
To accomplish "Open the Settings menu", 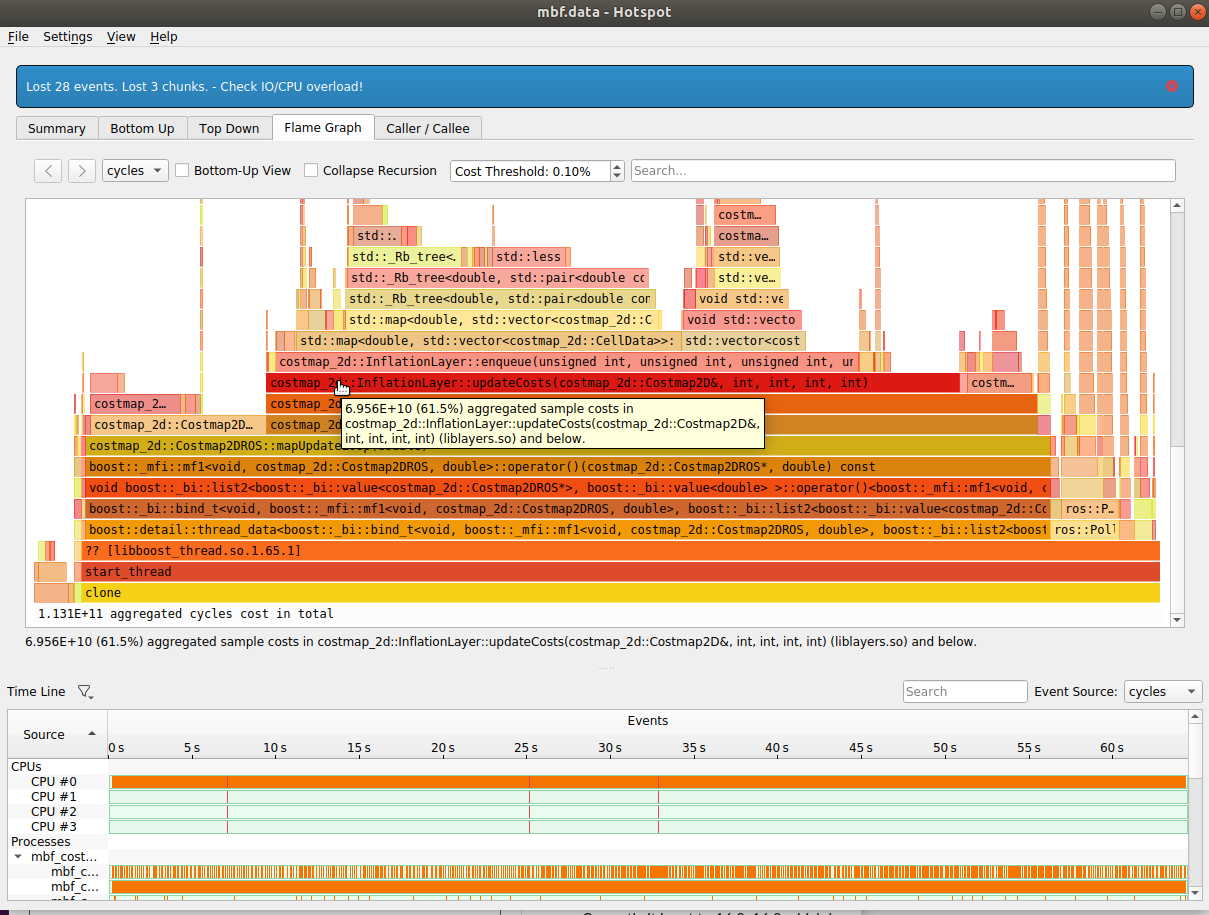I will [67, 36].
